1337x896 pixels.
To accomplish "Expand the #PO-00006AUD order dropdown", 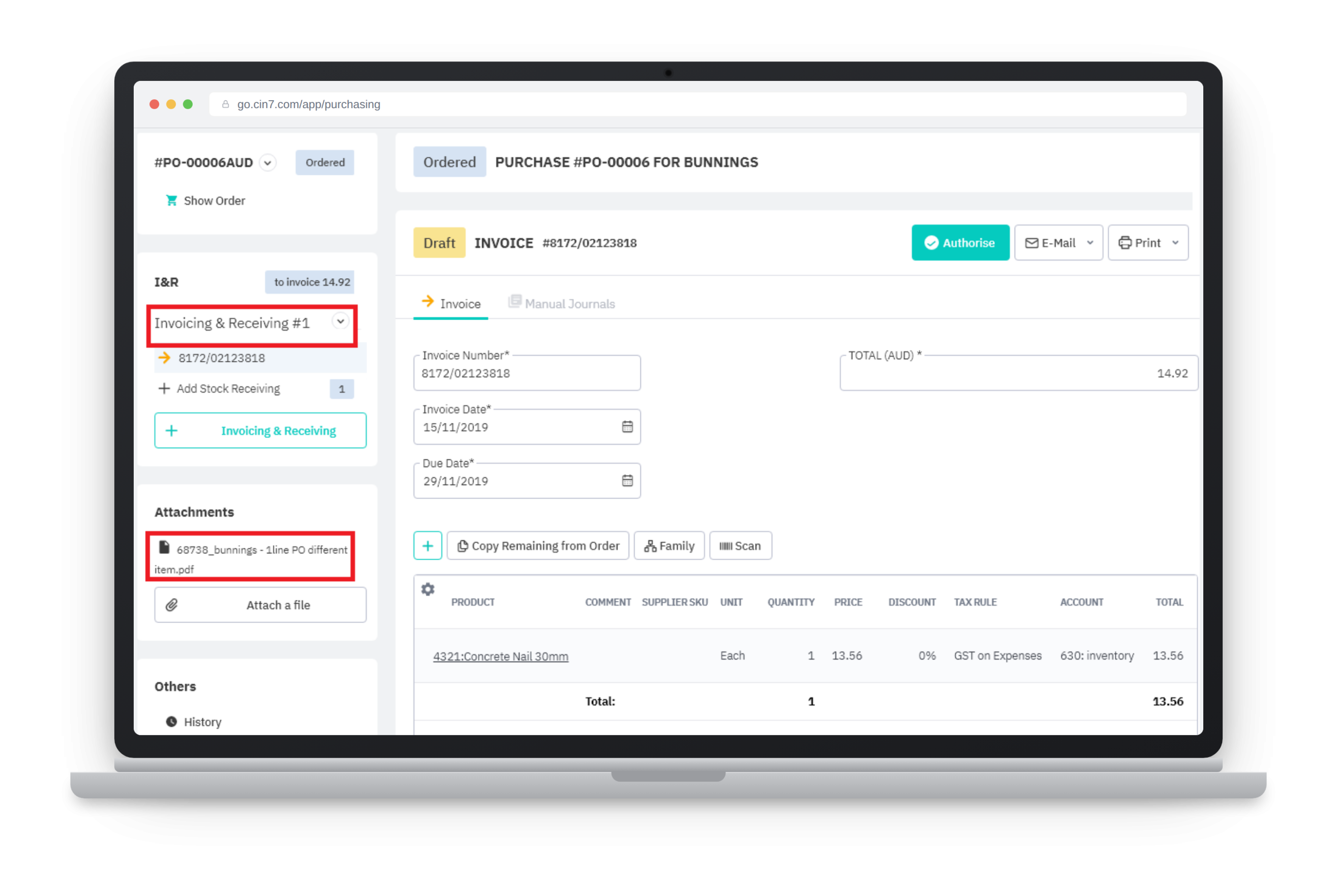I will point(267,163).
